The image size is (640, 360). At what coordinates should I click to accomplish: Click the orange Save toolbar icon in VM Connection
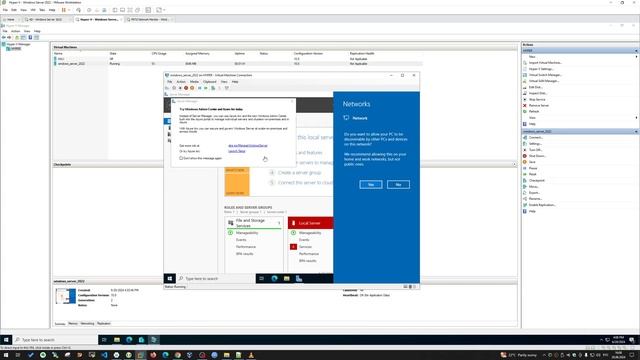(192, 88)
